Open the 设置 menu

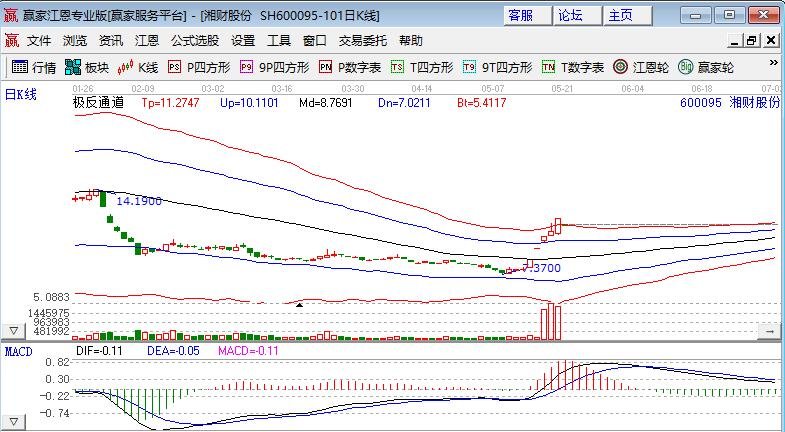coord(243,41)
